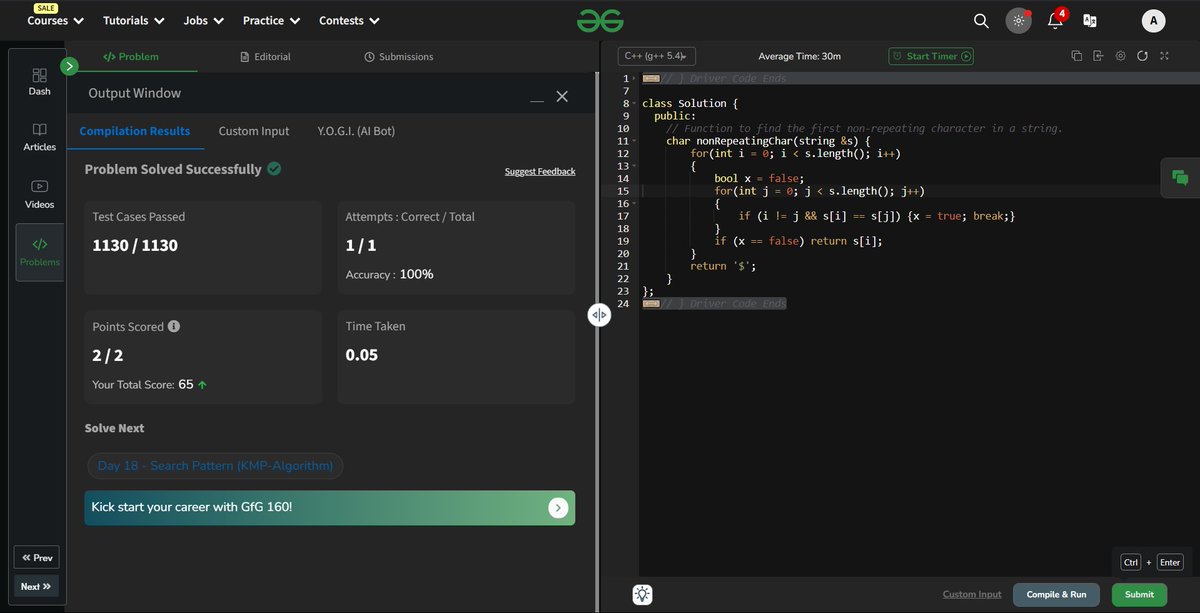
Task: Minimize the Output Window panel
Action: click(537, 99)
